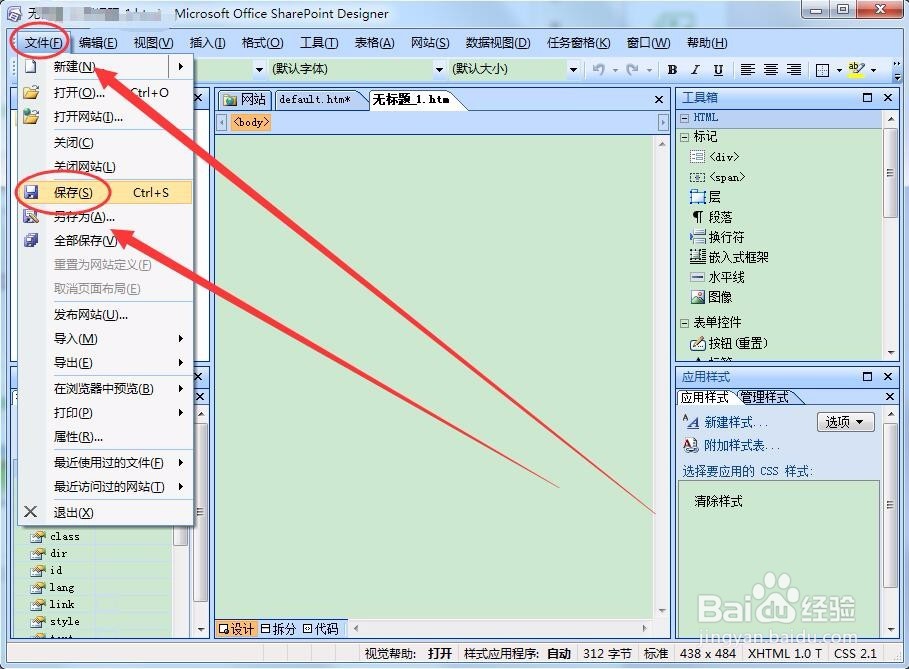909x669 pixels.
Task: Switch to 设计 design view
Action: (x=236, y=628)
